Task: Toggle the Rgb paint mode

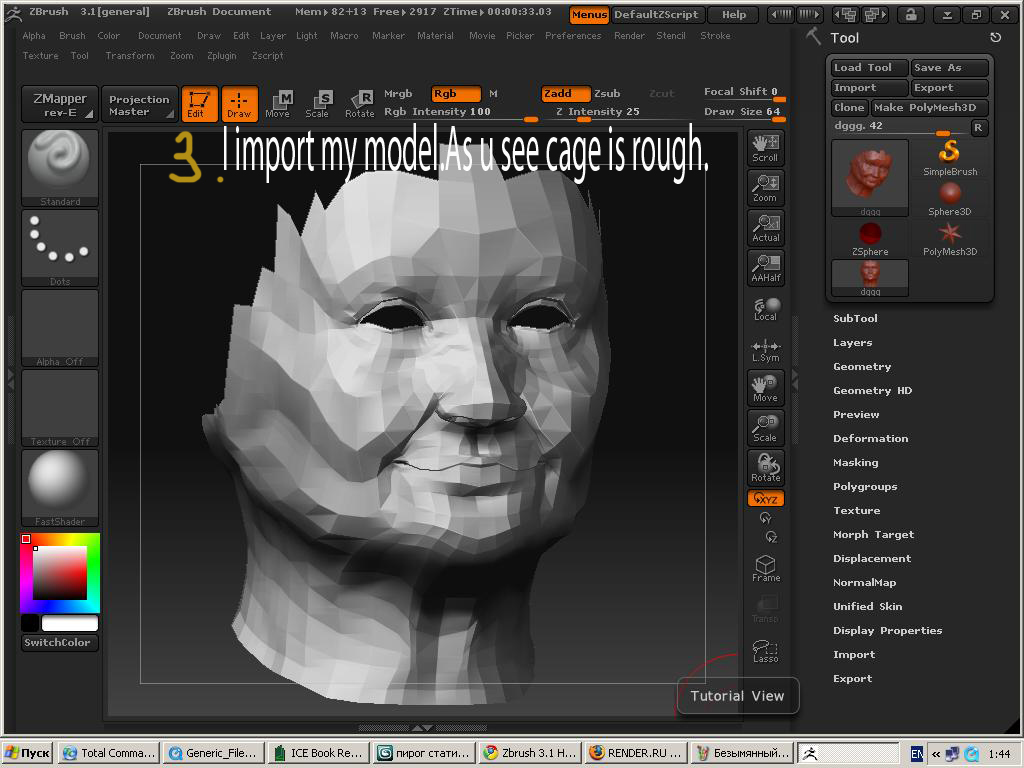Action: [x=455, y=94]
